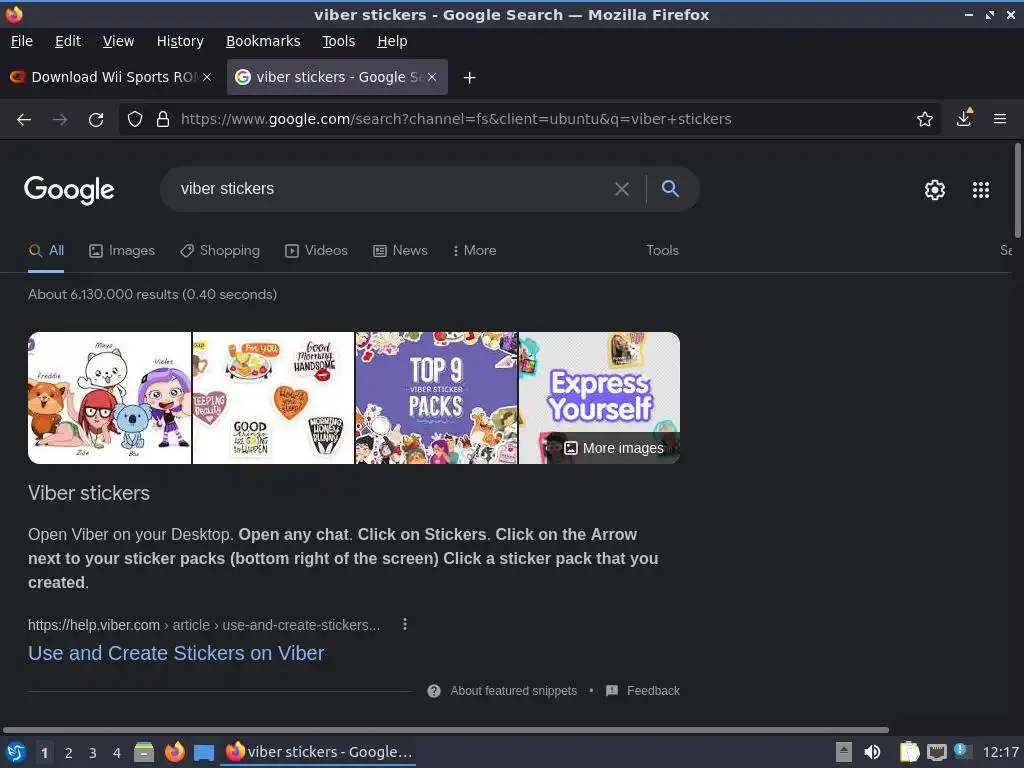Open the Good Morning Handsome stickers thumbnail
Viewport: 1024px width, 768px height.
click(274, 398)
